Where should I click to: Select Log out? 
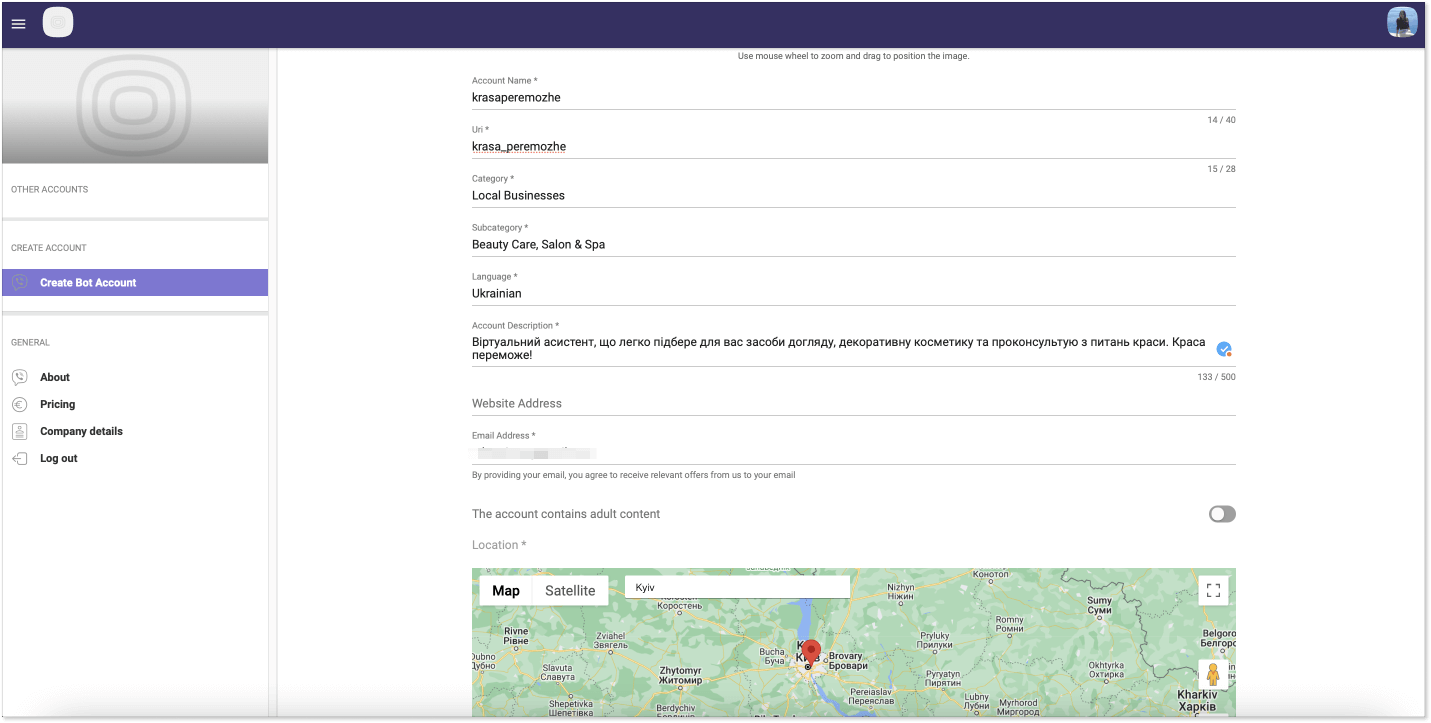point(58,458)
